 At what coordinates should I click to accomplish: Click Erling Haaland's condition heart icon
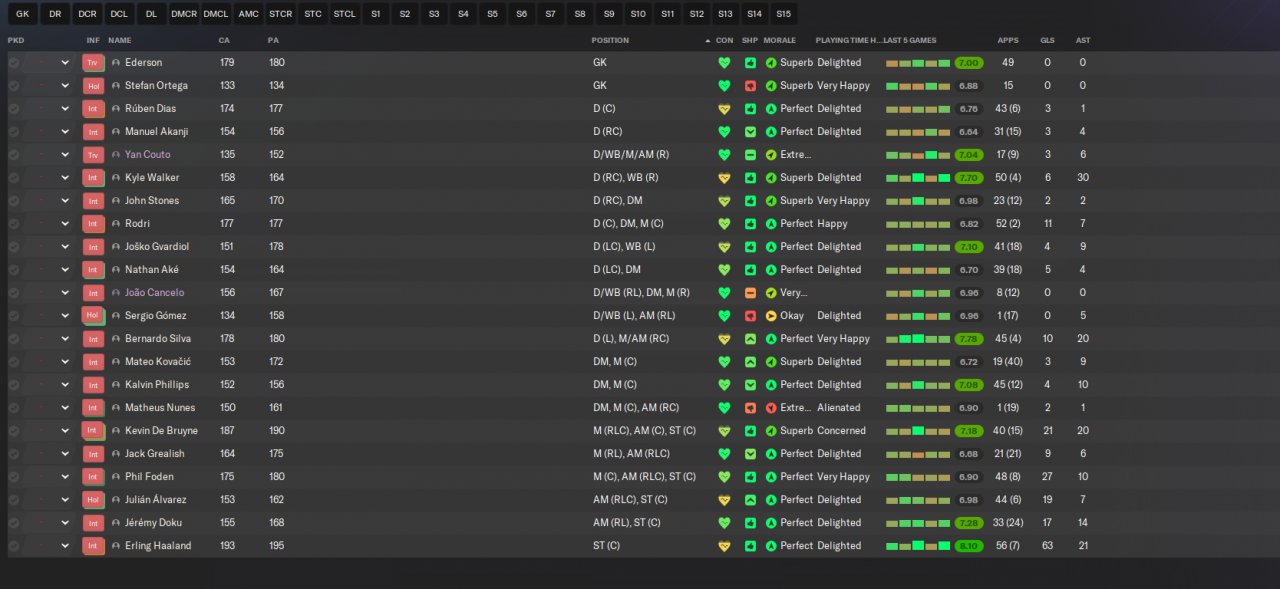pyautogui.click(x=724, y=545)
